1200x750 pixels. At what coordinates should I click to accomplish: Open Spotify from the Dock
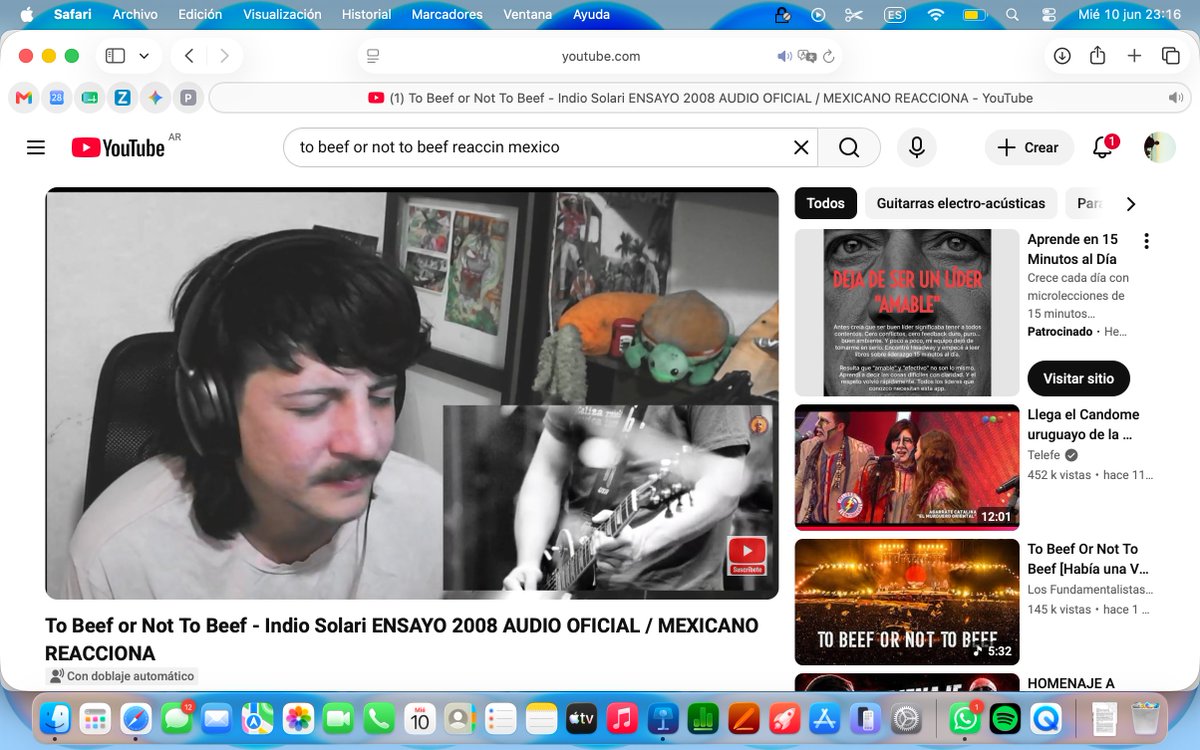coord(1007,718)
